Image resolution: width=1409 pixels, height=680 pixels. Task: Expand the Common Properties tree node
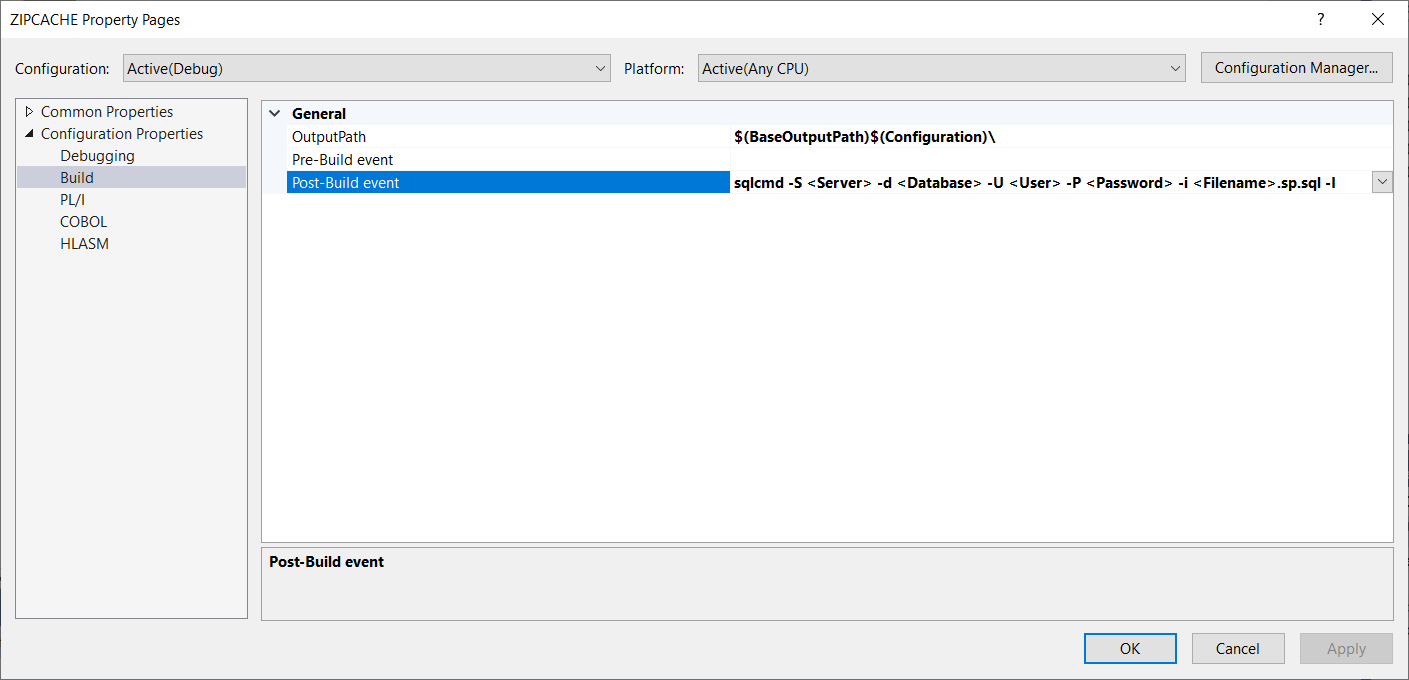tap(28, 111)
